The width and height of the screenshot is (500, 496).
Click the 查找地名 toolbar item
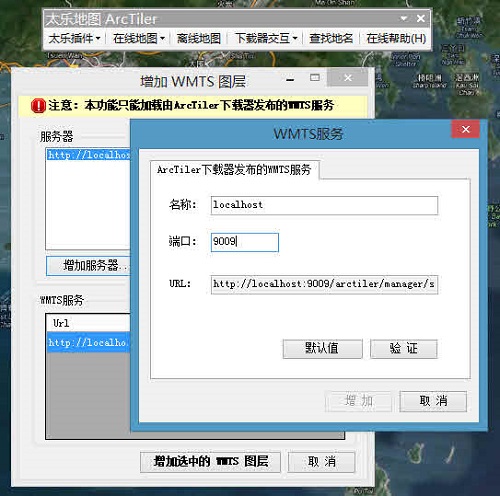click(x=331, y=38)
